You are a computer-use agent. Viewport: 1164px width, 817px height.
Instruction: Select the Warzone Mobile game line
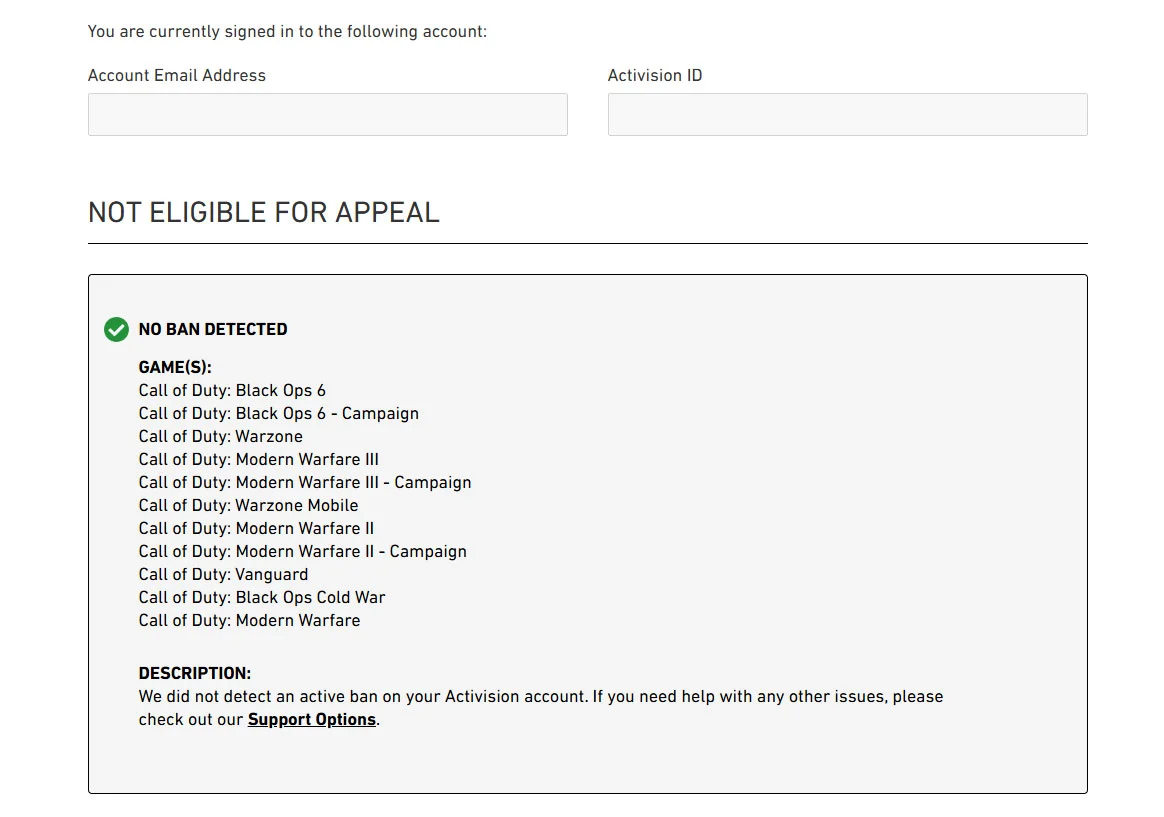click(248, 505)
